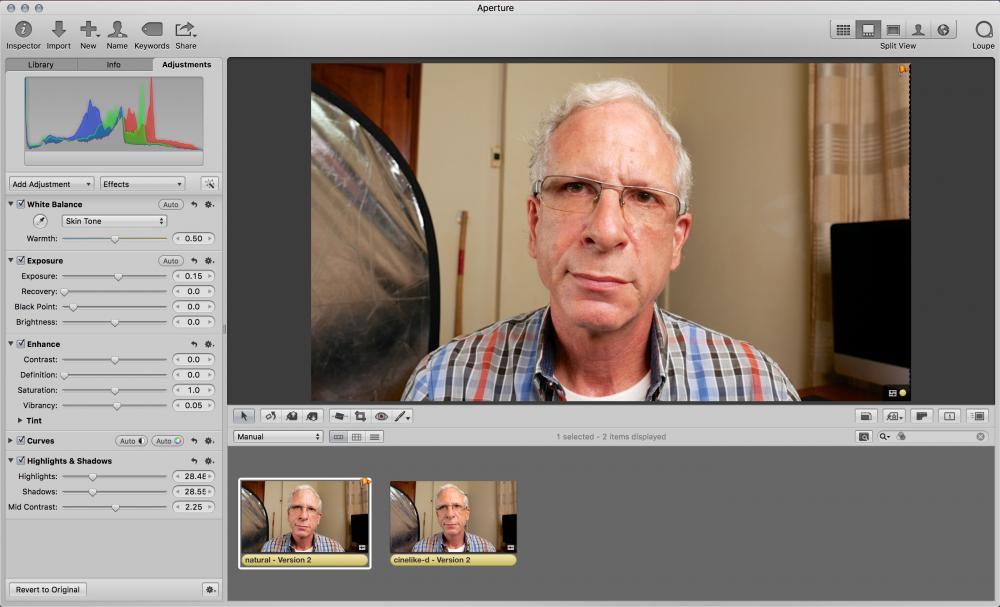Uncheck the Enhance adjustment

tap(21, 344)
